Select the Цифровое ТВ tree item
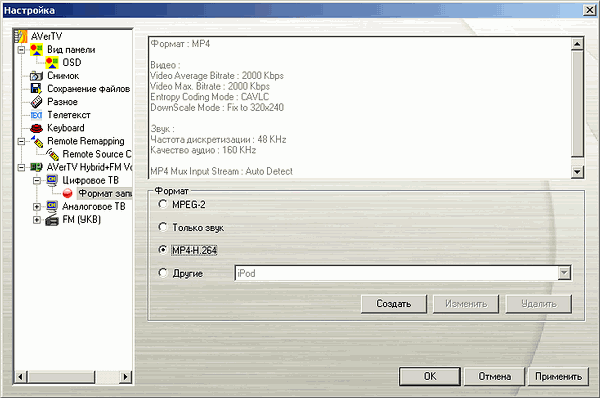 click(91, 180)
